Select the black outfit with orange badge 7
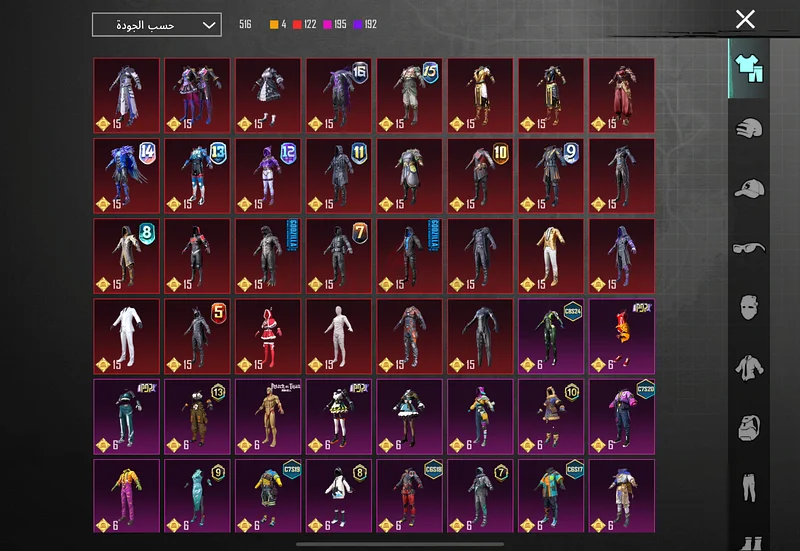 pos(339,256)
